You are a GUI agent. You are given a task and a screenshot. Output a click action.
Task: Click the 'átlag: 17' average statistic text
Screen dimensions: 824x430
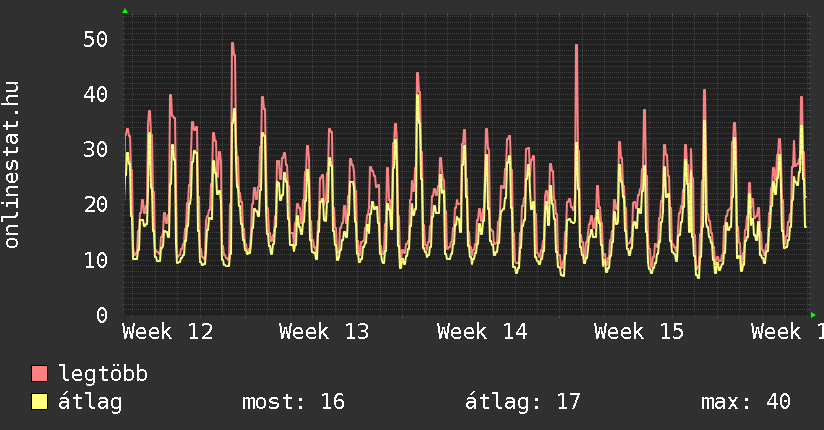523,402
